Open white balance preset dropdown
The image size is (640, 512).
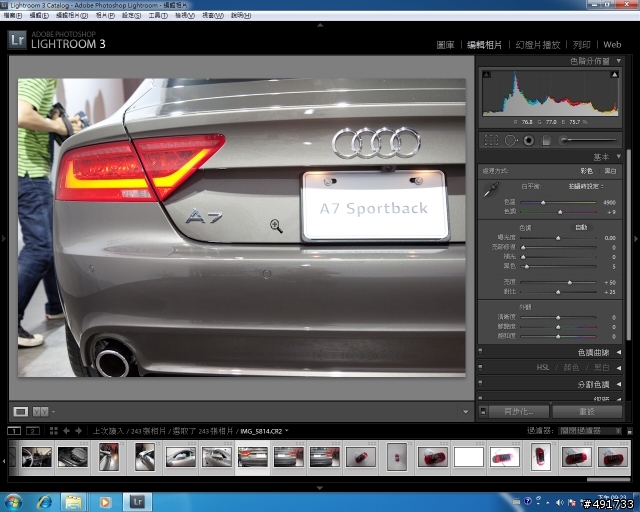click(586, 186)
